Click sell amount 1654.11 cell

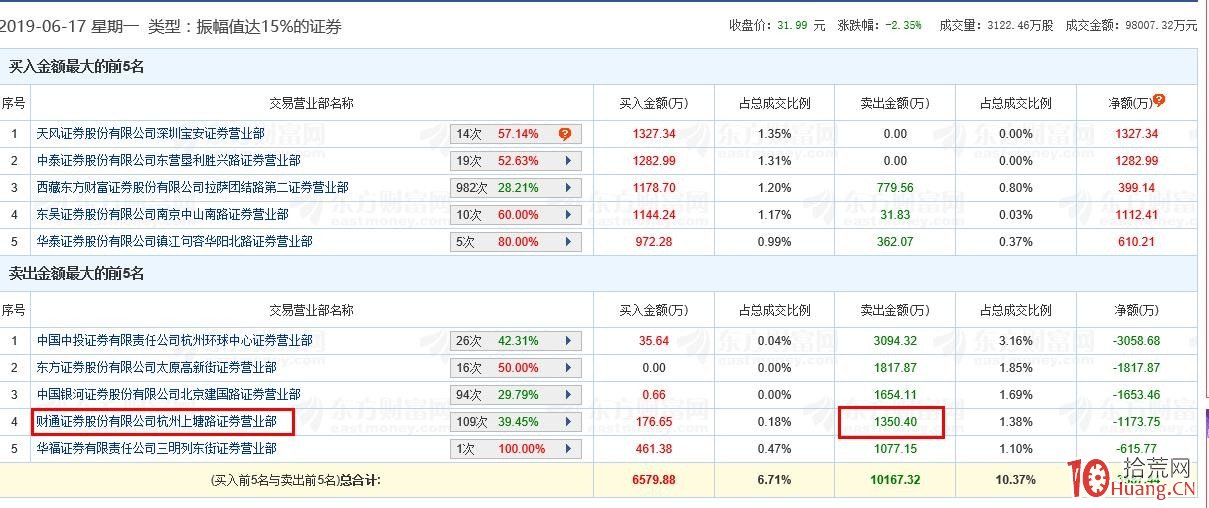[x=895, y=395]
